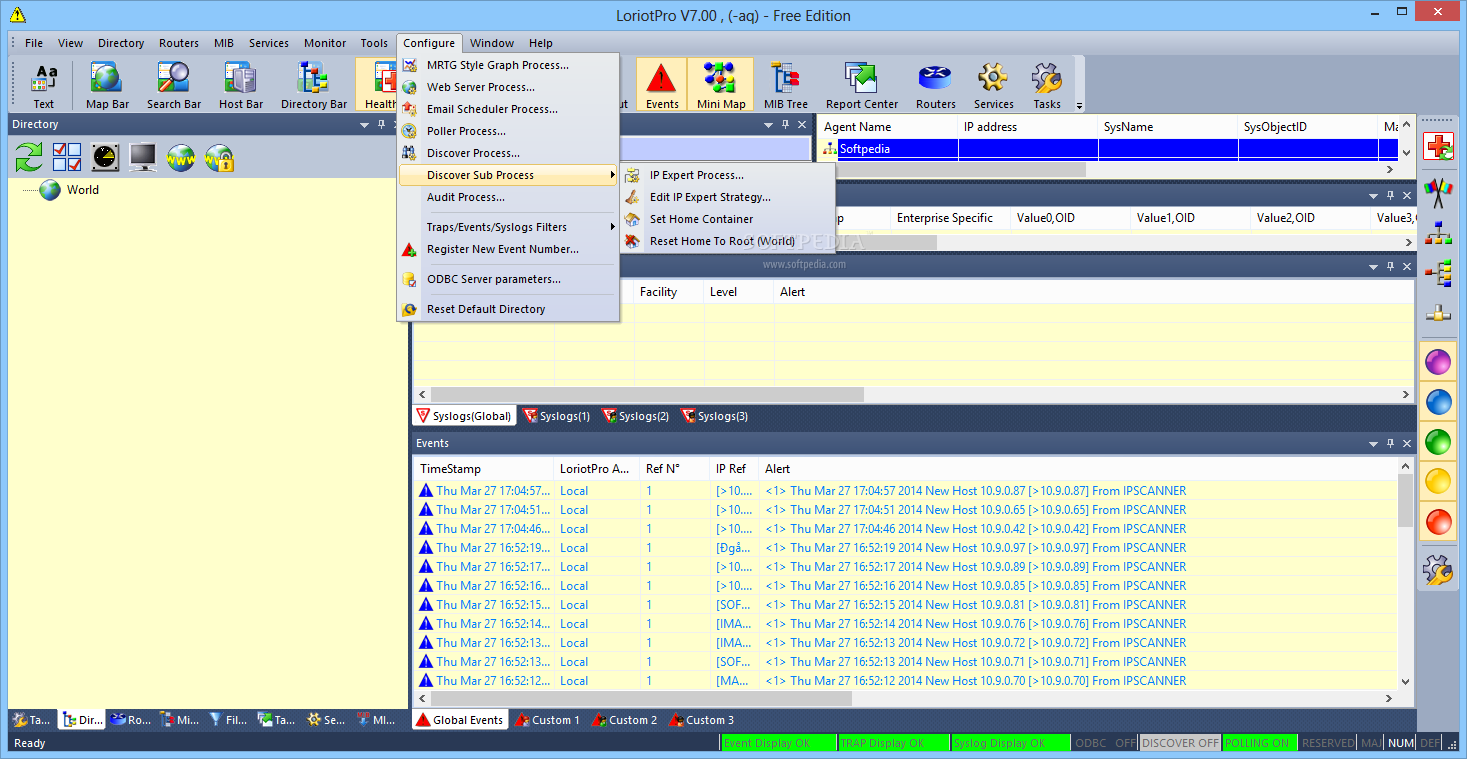Sort events by TimeStamp column header
Image resolution: width=1467 pixels, height=759 pixels.
[x=483, y=469]
